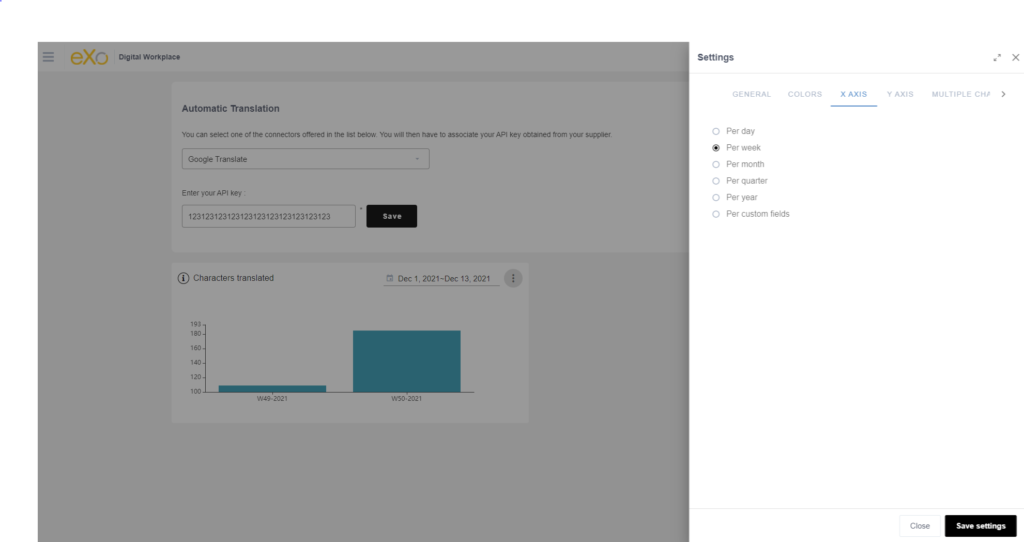The width and height of the screenshot is (1024, 542).
Task: Select the Per quarter radio option
Action: tap(716, 181)
